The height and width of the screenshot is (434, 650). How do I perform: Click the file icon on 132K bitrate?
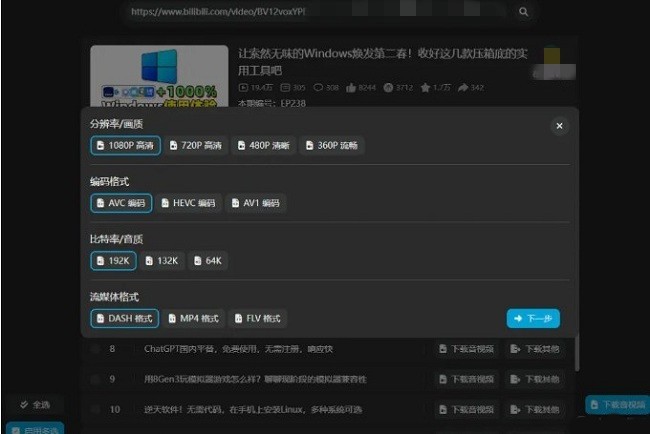point(148,261)
